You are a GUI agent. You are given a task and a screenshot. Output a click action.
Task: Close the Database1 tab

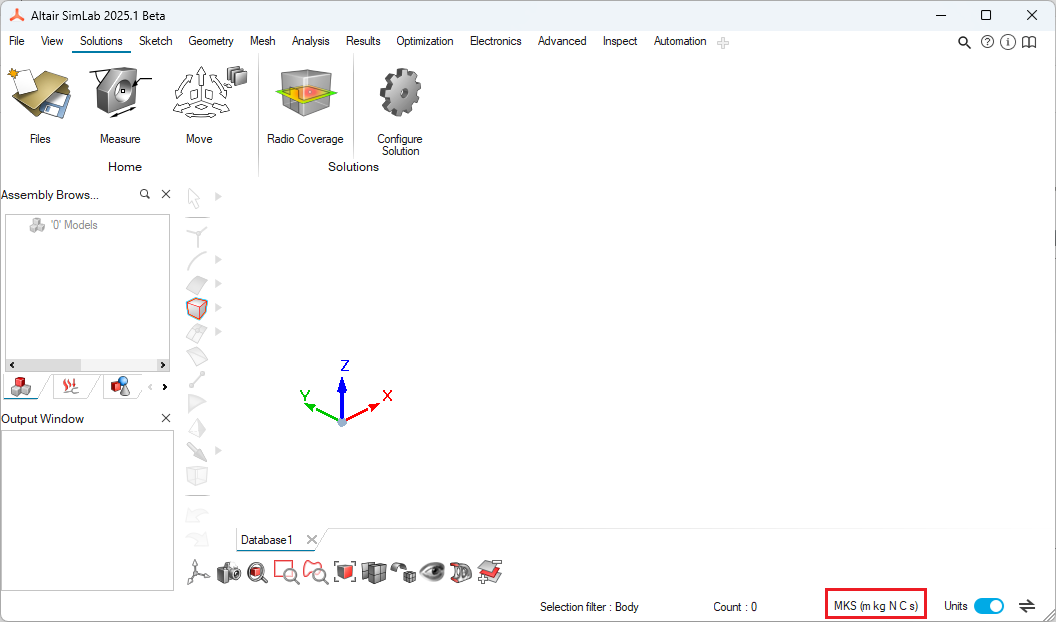tap(311, 539)
